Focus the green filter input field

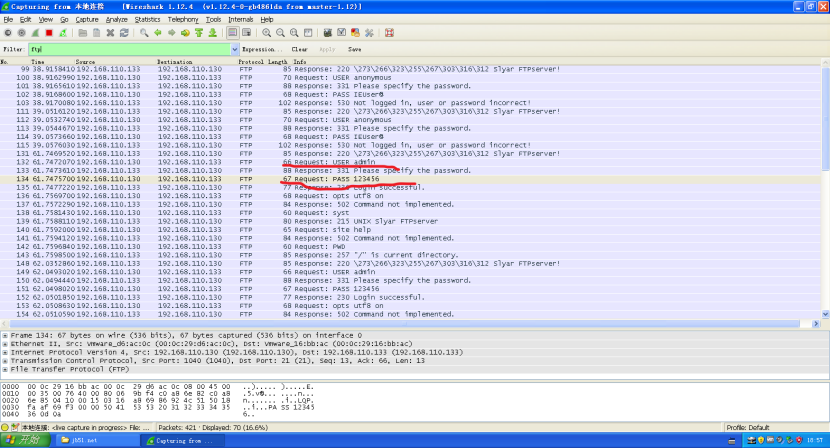pyautogui.click(x=130, y=49)
